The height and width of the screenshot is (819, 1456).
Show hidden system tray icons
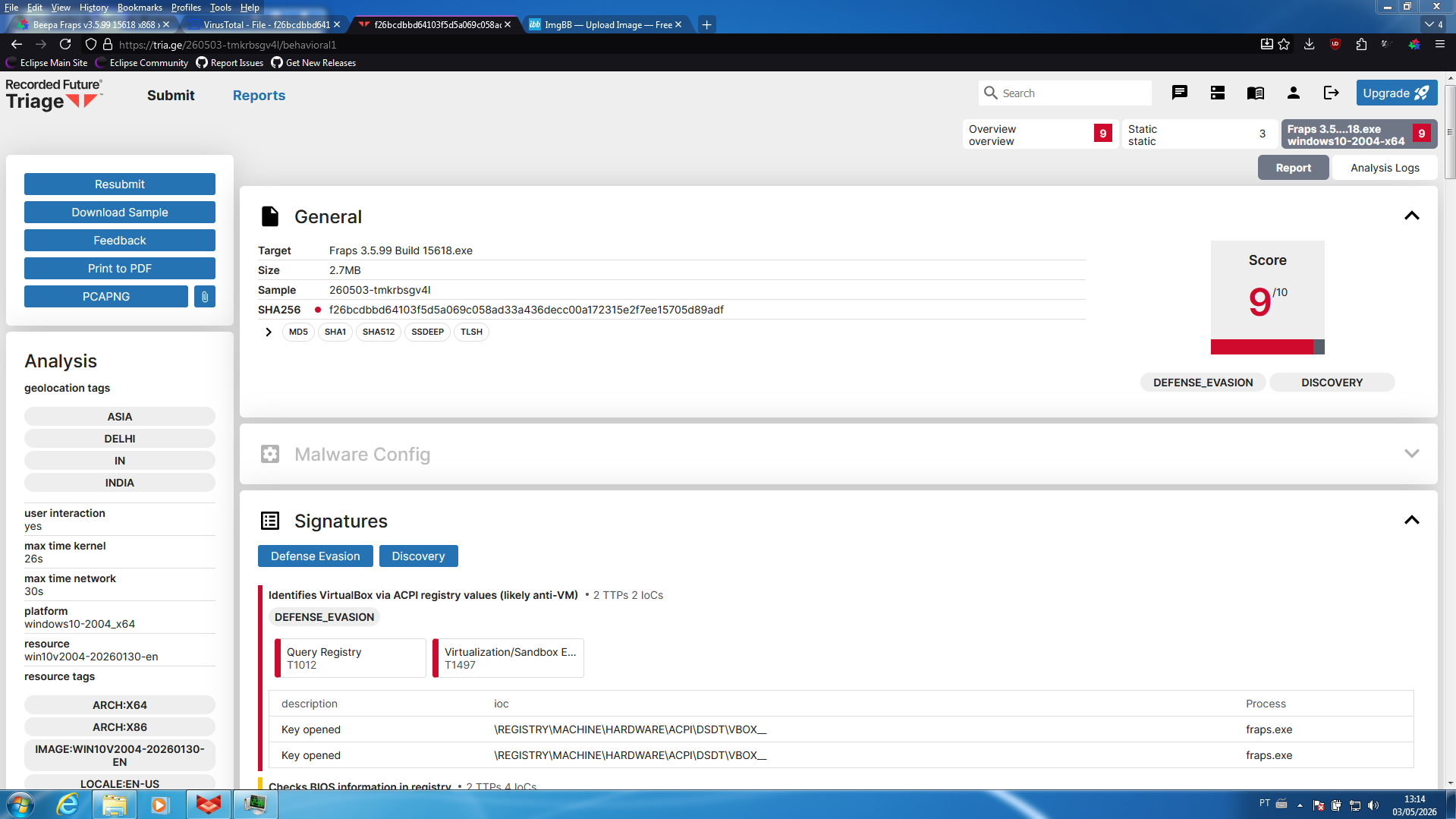(x=1300, y=805)
